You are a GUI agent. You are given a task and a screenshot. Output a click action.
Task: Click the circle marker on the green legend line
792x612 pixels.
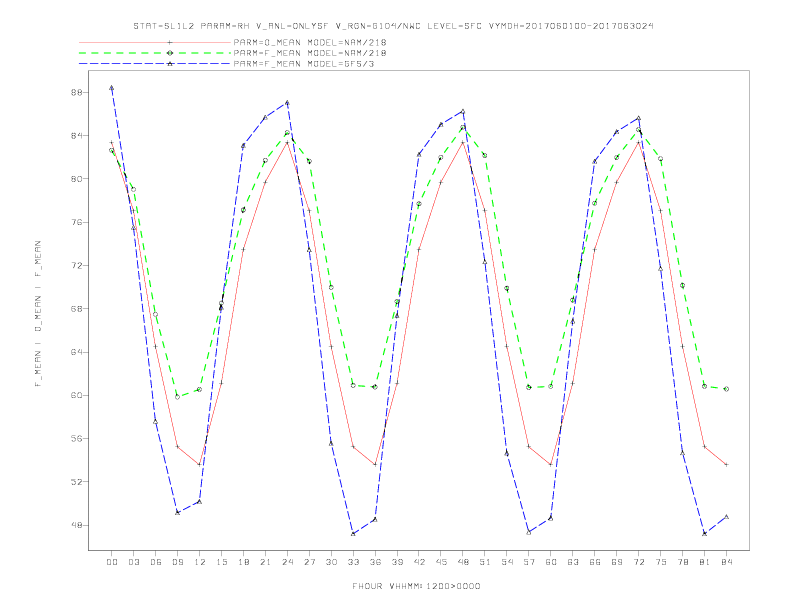pos(170,53)
